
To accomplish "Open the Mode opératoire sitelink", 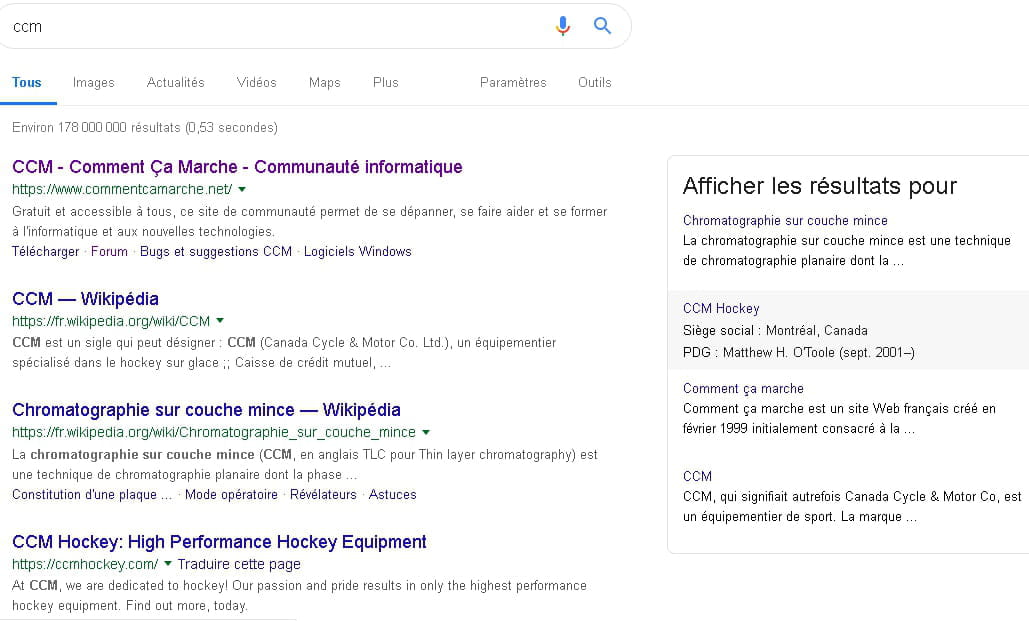I will coord(231,494).
